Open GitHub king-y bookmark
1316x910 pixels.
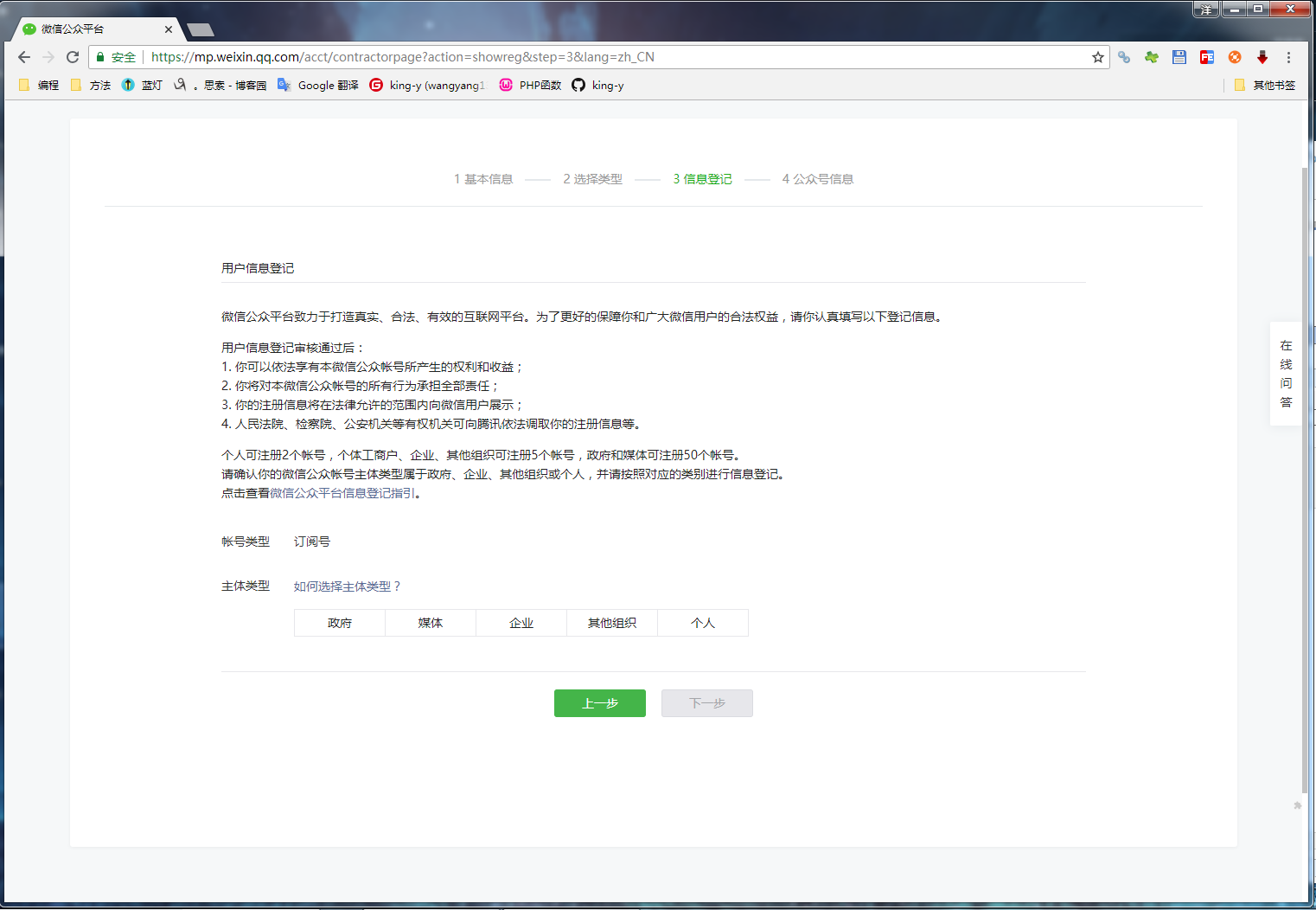pos(598,85)
